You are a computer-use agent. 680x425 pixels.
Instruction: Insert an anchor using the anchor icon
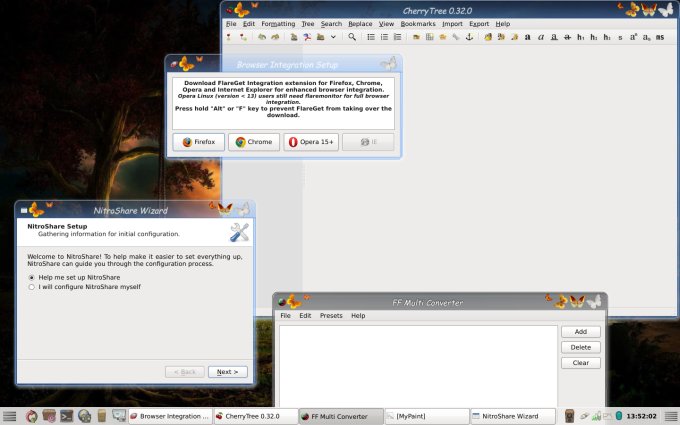(467, 37)
